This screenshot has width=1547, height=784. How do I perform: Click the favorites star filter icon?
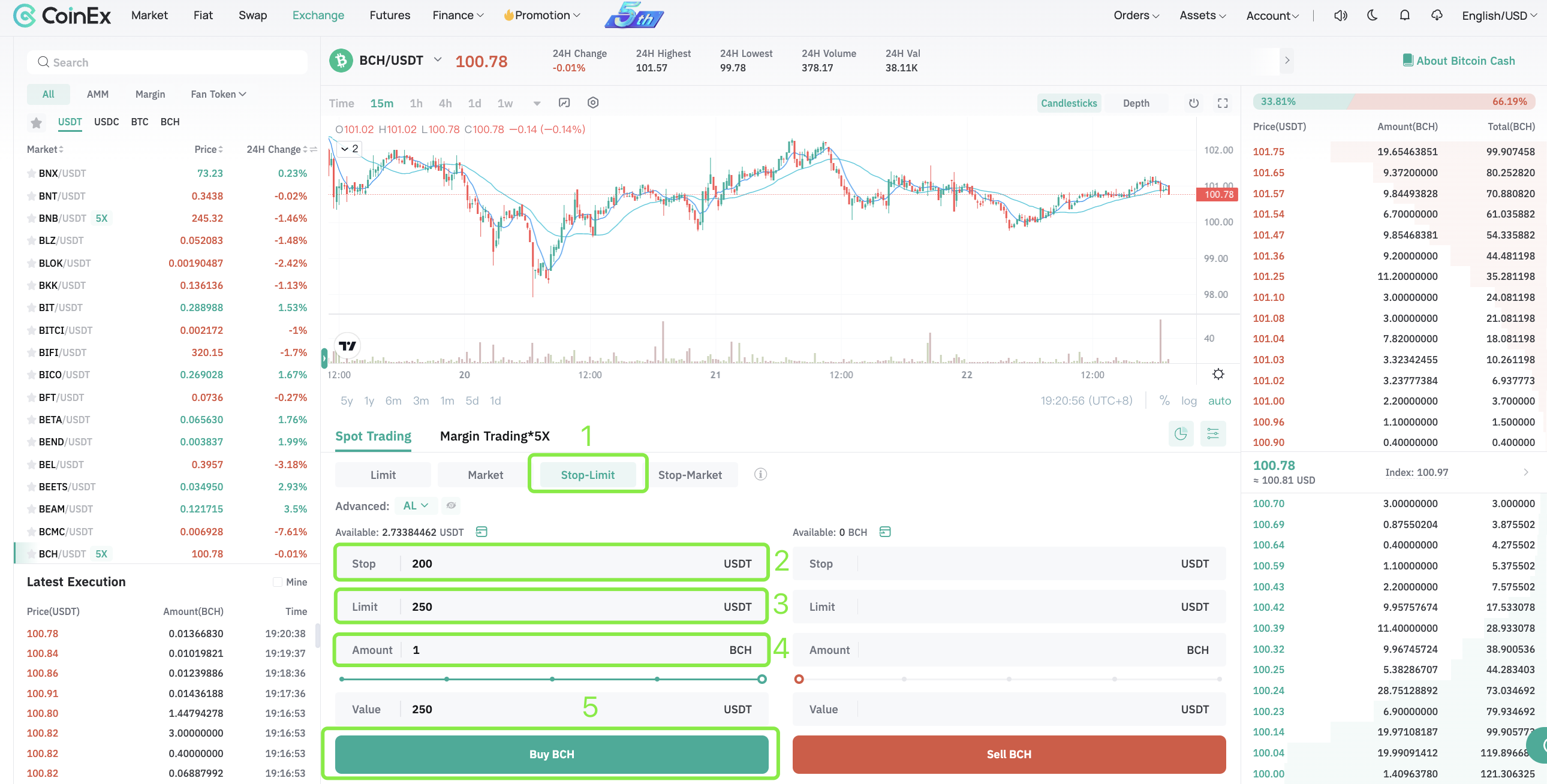click(36, 122)
